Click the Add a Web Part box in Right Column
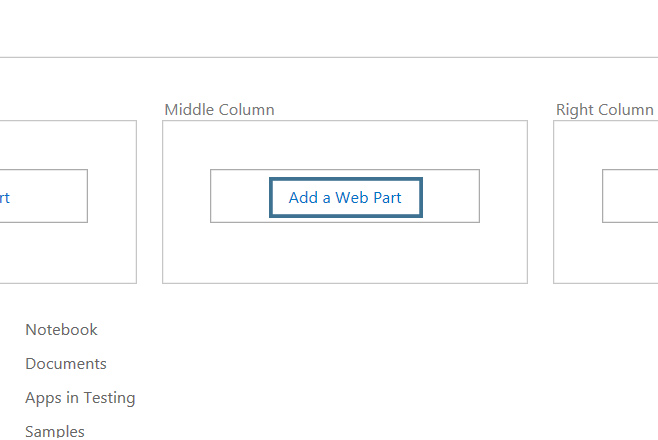Screen dimensions: 658x440 point(630,196)
